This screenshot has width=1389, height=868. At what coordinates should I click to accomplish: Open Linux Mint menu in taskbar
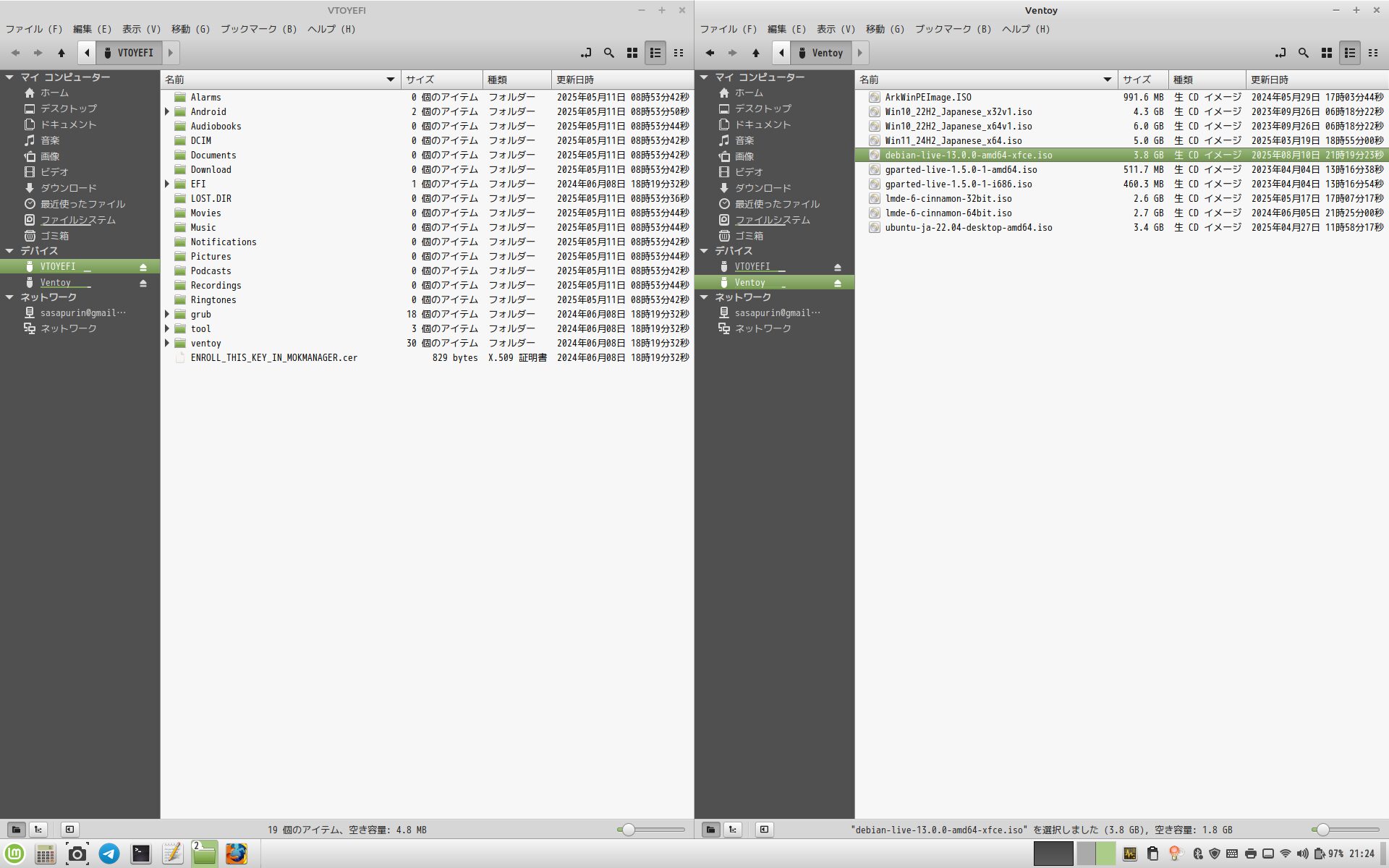15,854
